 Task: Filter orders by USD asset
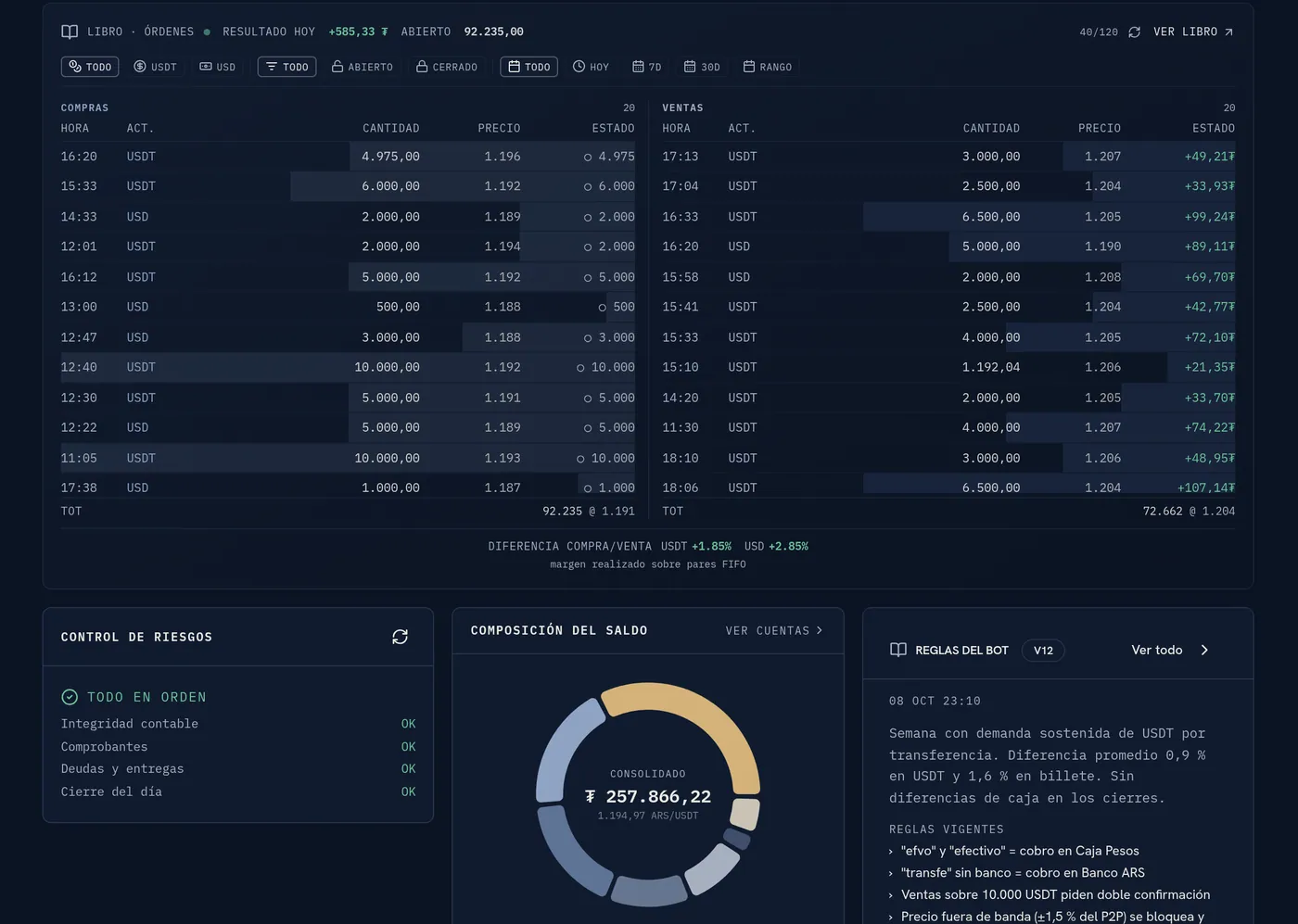click(218, 67)
